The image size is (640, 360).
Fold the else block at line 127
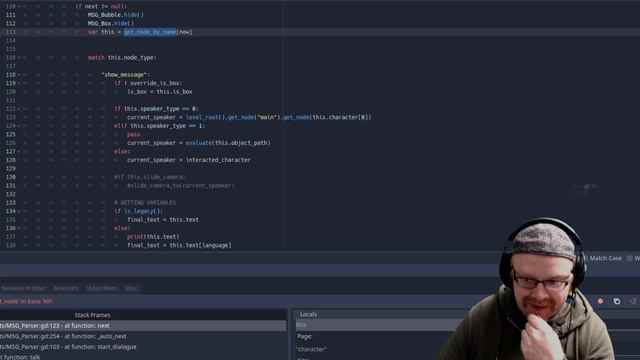coord(19,151)
